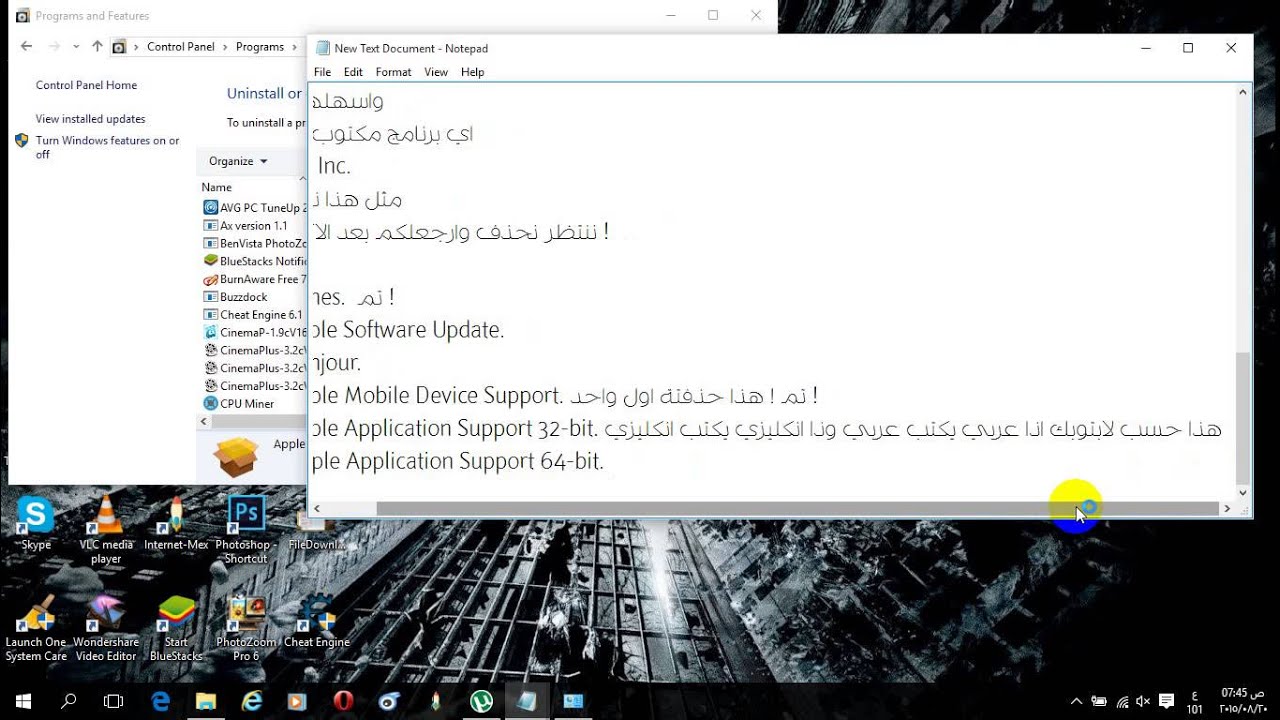Open Photoshop shortcut on the desktop
This screenshot has height=720, width=1280.
pyautogui.click(x=246, y=530)
